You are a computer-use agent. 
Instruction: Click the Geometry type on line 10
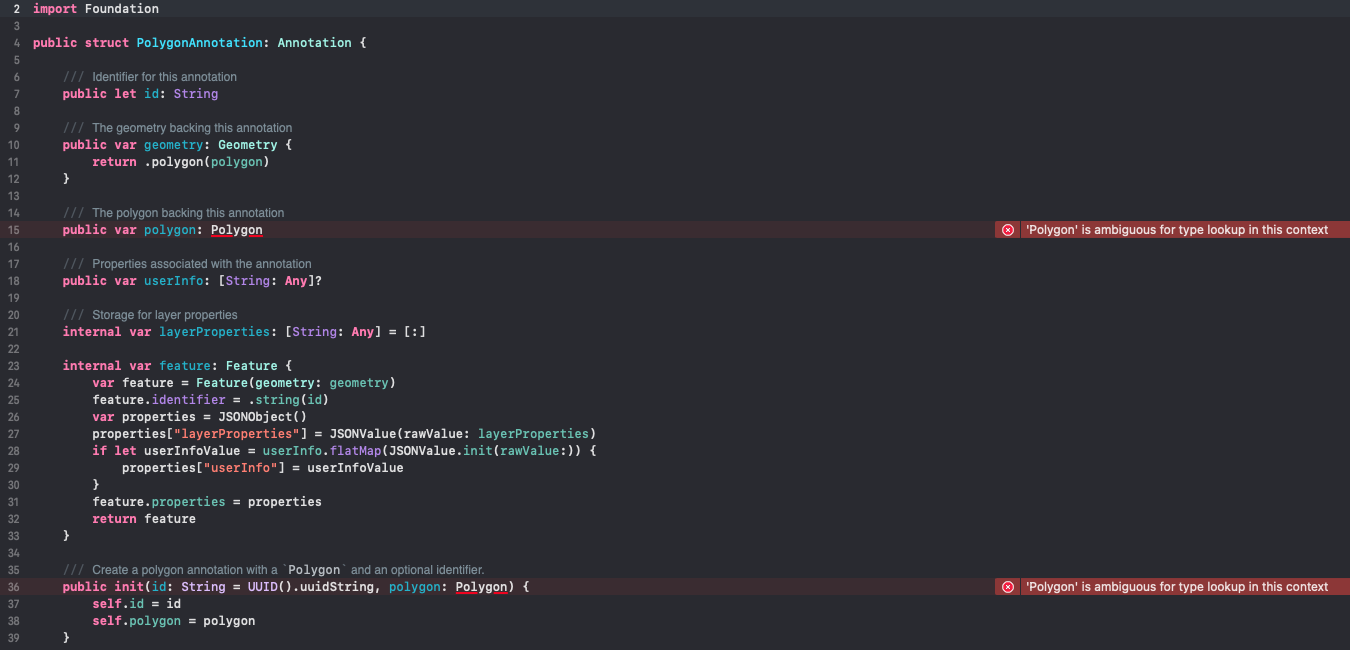(x=248, y=145)
